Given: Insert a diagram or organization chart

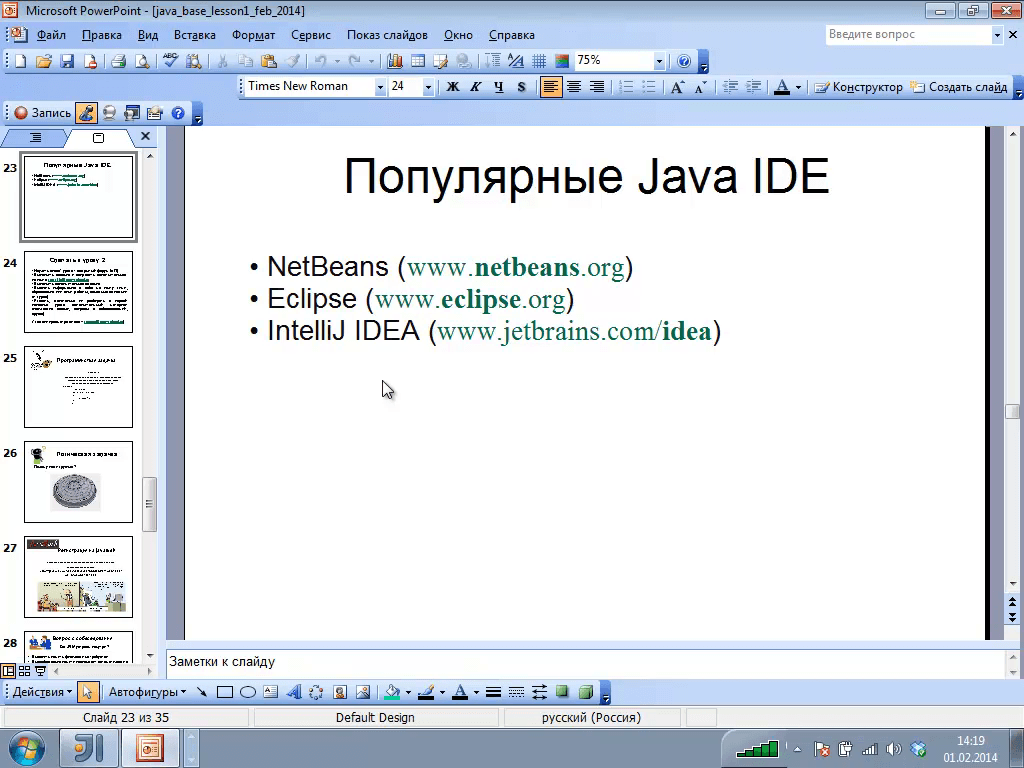Looking at the screenshot, I should point(316,692).
